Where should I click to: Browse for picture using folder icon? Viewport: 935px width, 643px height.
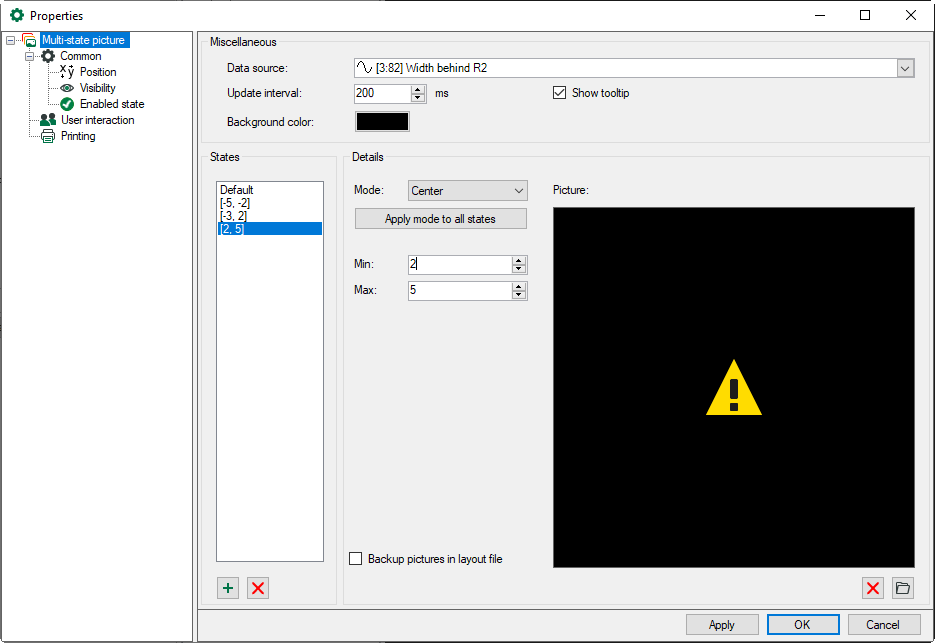point(903,588)
